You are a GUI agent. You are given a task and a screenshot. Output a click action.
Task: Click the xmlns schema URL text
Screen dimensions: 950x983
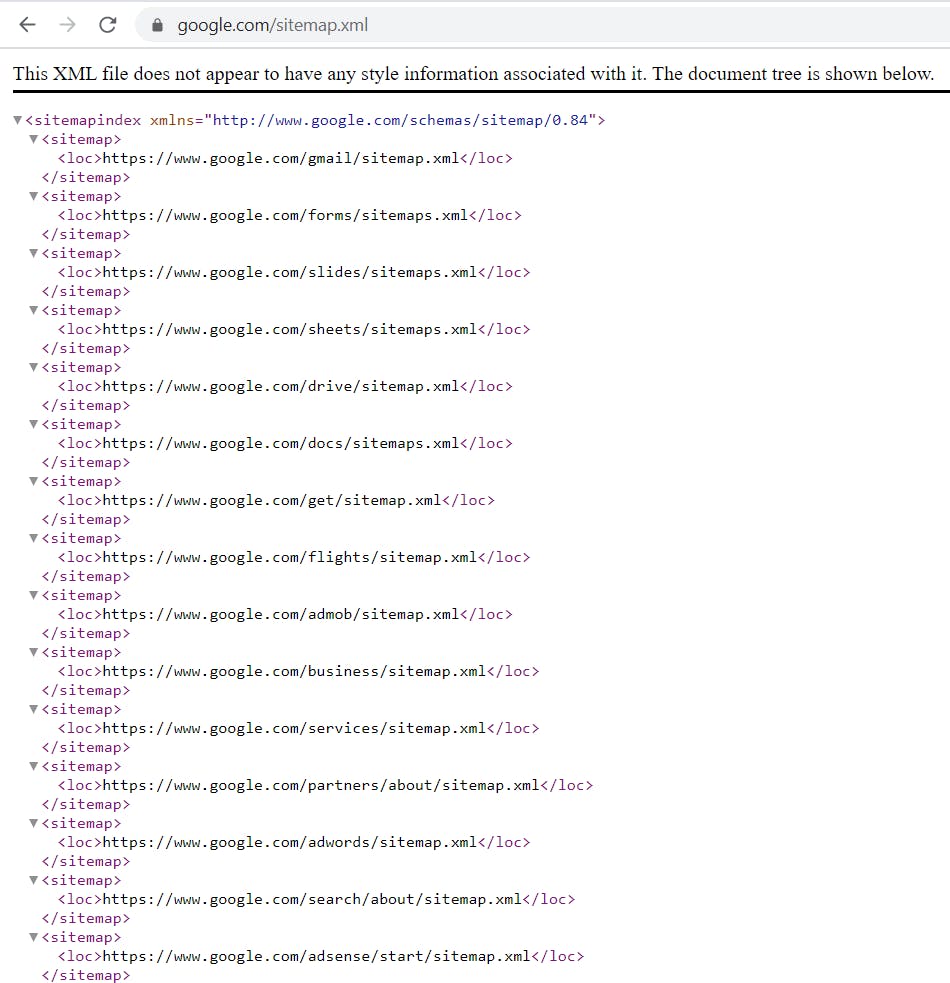click(x=400, y=120)
